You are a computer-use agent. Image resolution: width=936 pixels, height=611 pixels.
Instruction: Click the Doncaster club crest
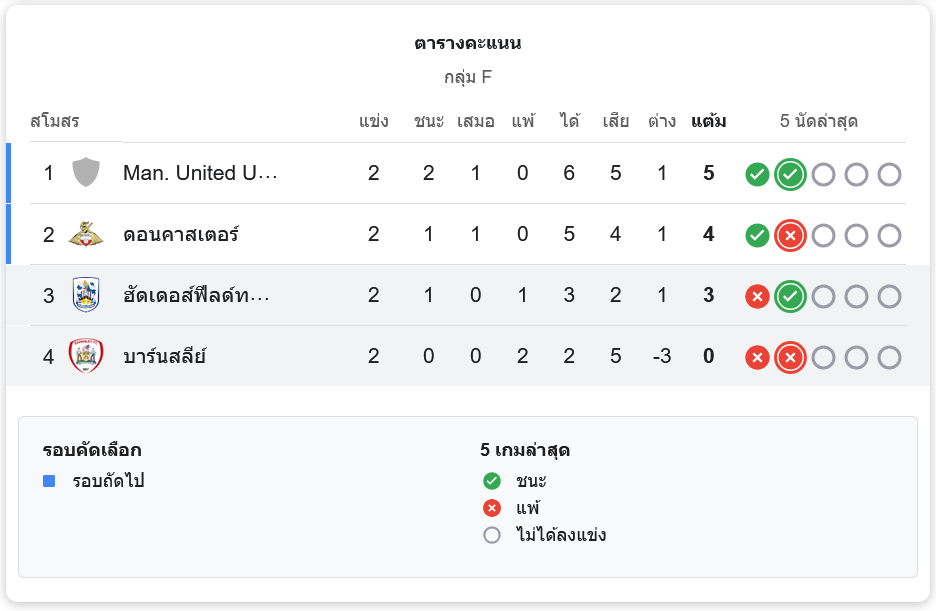87,235
